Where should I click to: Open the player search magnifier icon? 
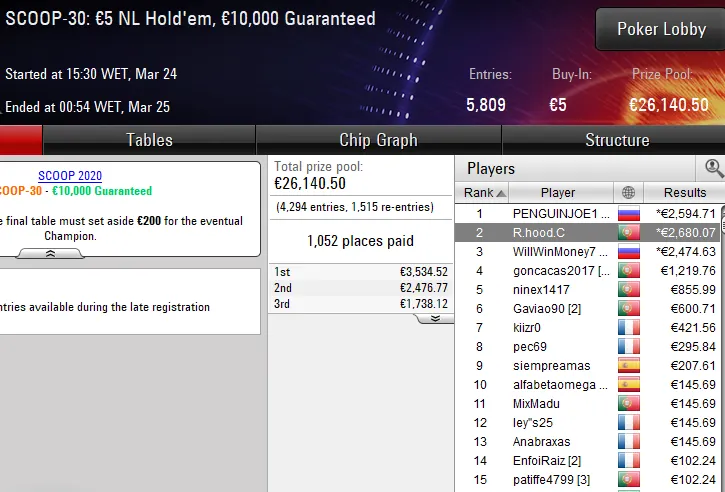[714, 168]
